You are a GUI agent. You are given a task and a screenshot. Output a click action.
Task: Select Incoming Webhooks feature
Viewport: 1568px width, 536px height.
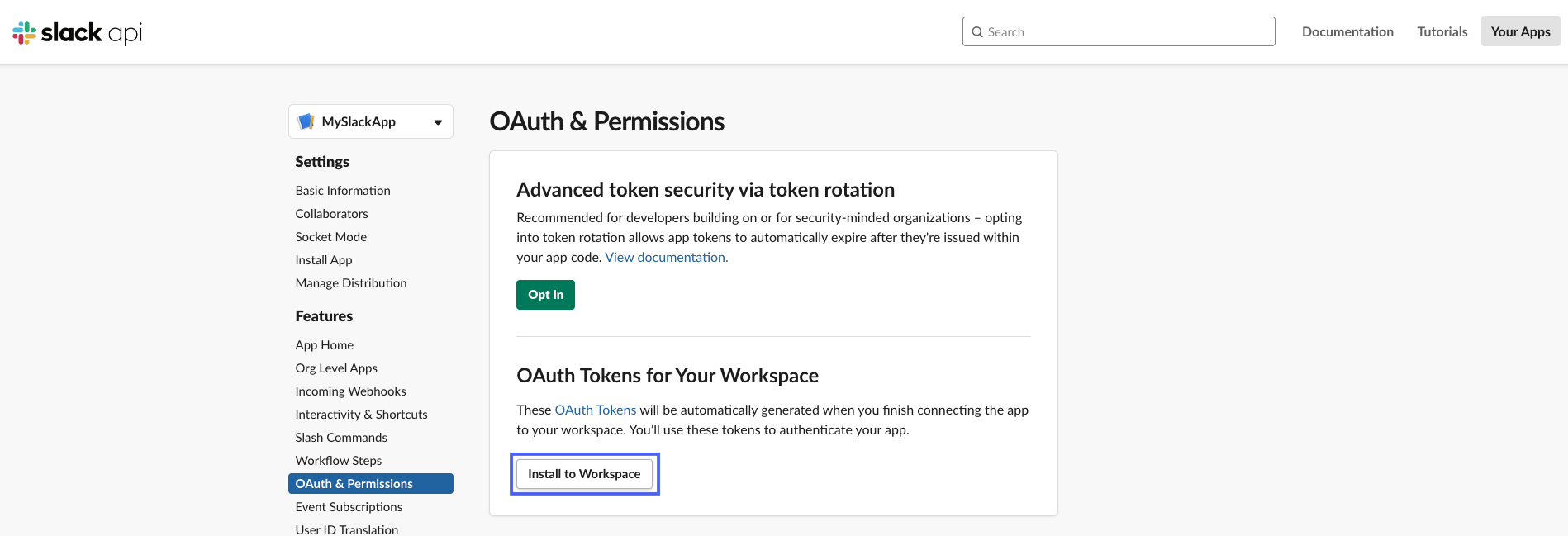pos(350,391)
